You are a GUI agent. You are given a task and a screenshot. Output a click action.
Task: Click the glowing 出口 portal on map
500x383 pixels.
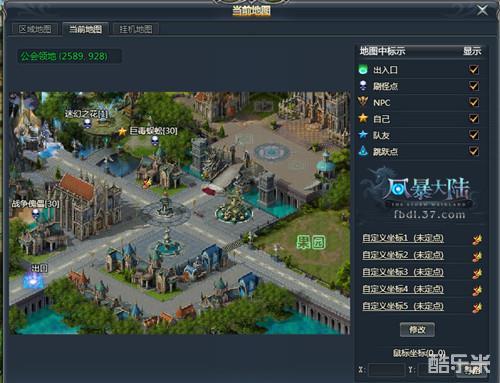pyautogui.click(x=33, y=281)
